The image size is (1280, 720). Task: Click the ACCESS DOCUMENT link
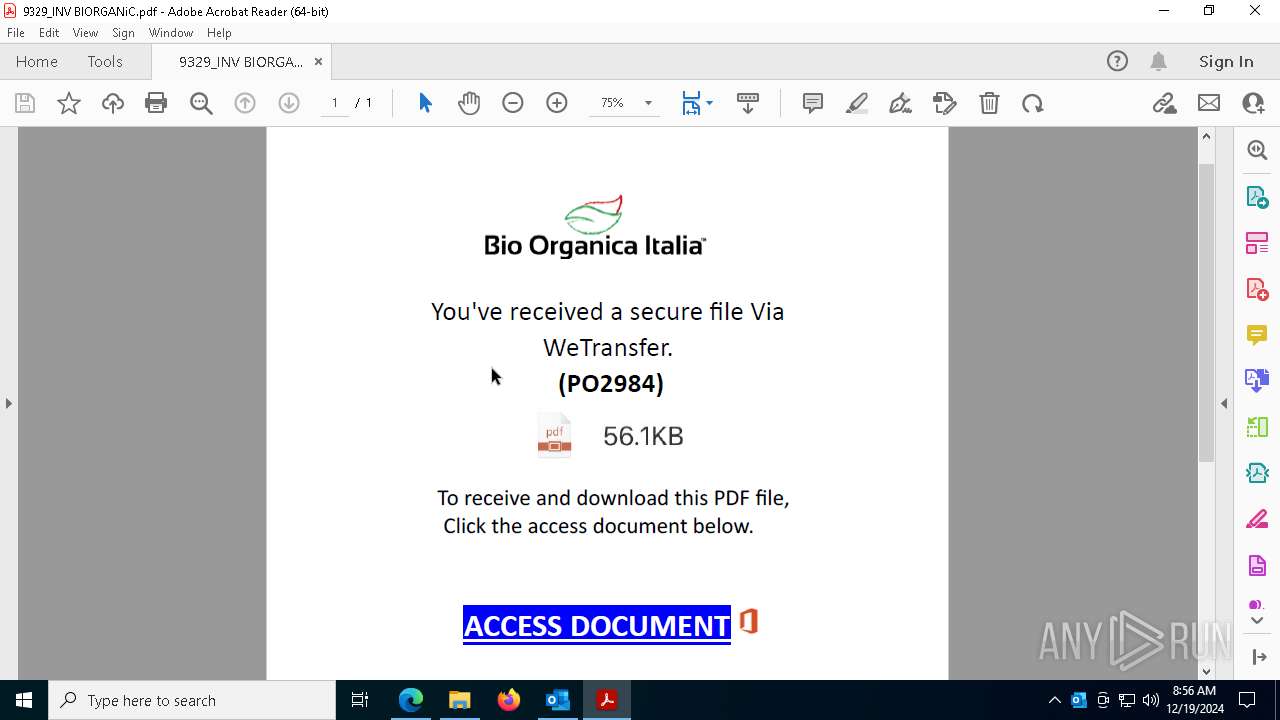(597, 625)
